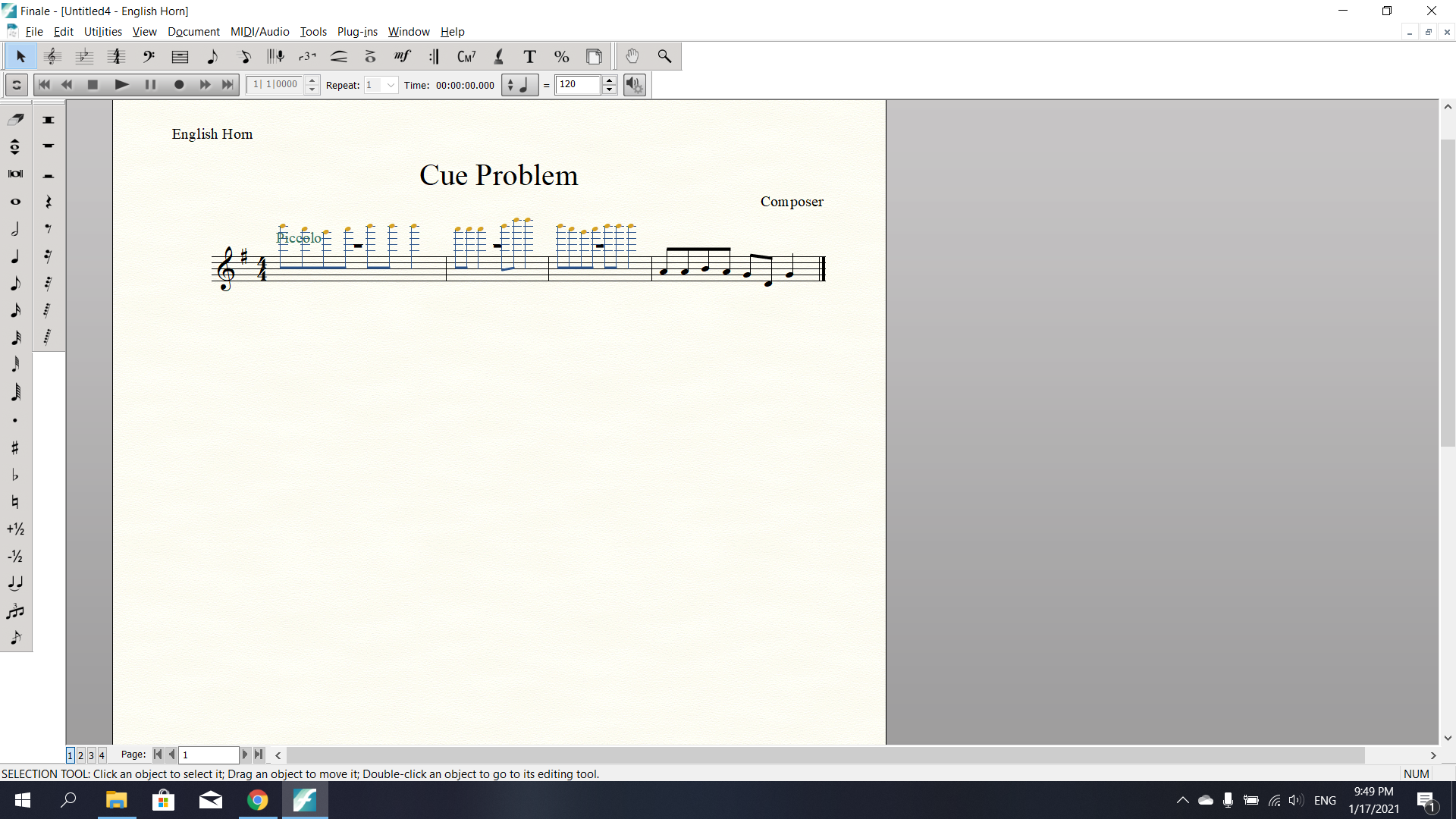Select the Tuplet tool
This screenshot has width=1456, height=819.
tap(307, 57)
